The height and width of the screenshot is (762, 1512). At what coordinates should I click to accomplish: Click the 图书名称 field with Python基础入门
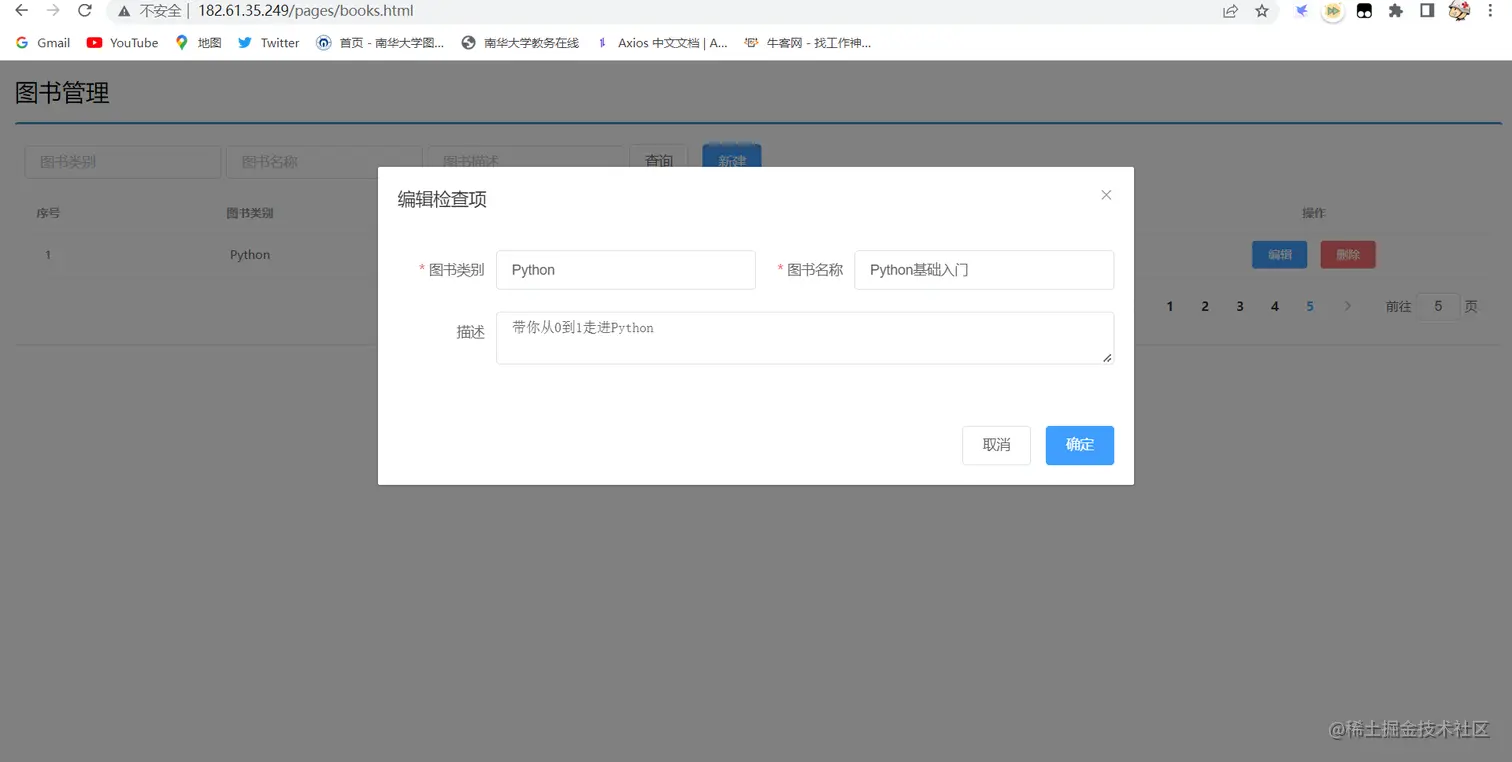[x=984, y=270]
